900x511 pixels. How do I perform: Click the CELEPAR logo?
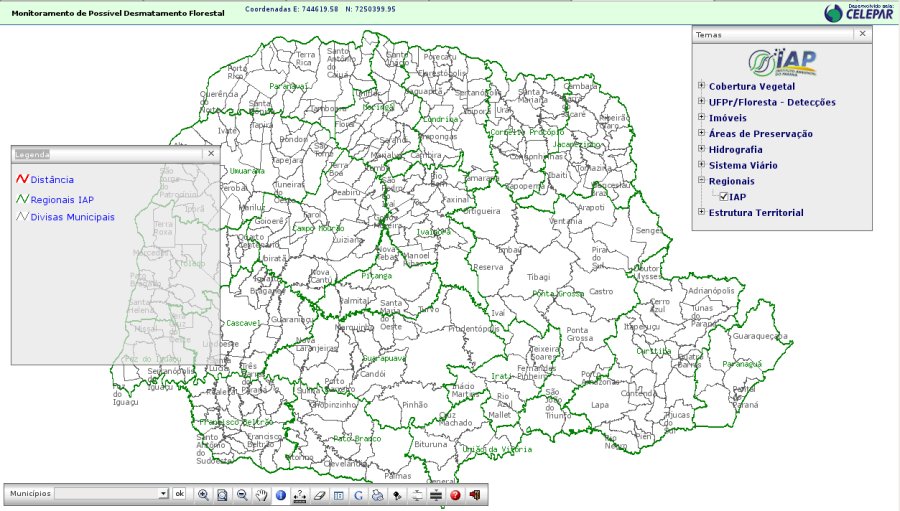click(x=859, y=12)
